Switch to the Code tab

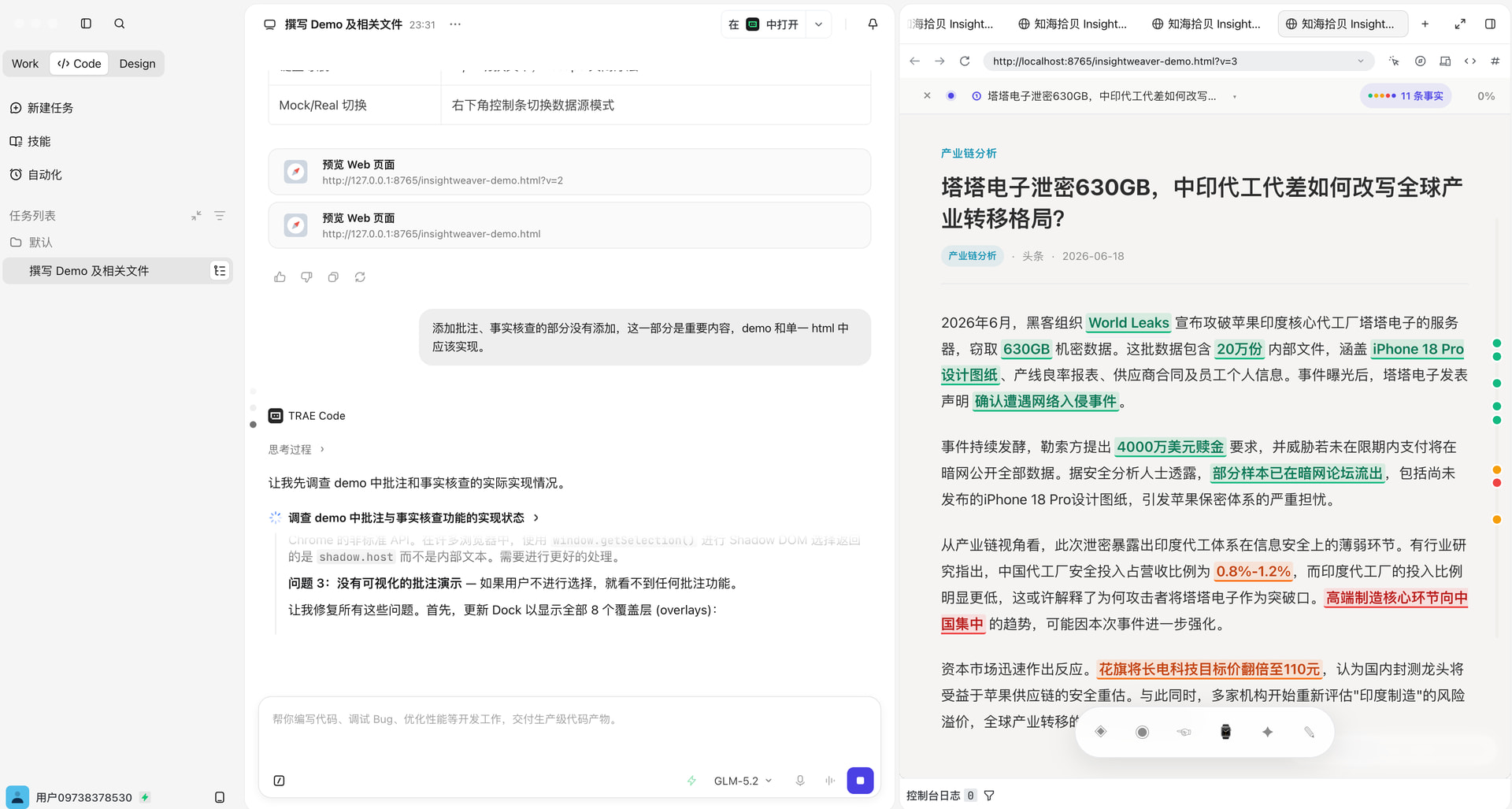[x=80, y=64]
